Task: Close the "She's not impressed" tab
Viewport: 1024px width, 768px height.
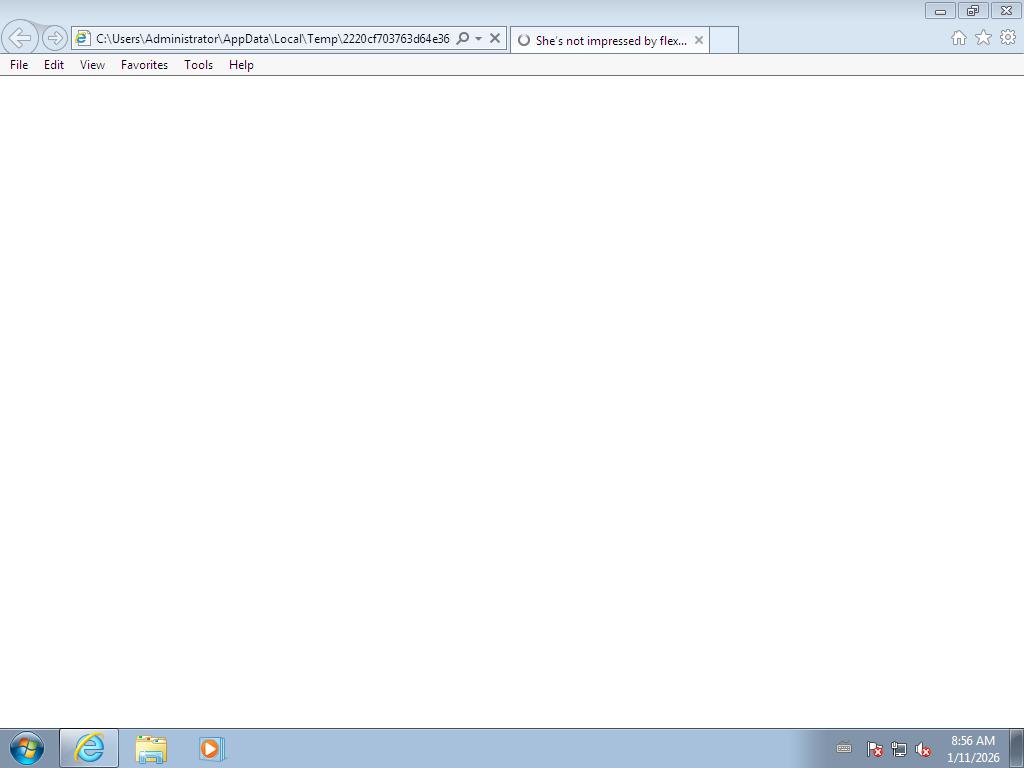Action: coord(699,40)
